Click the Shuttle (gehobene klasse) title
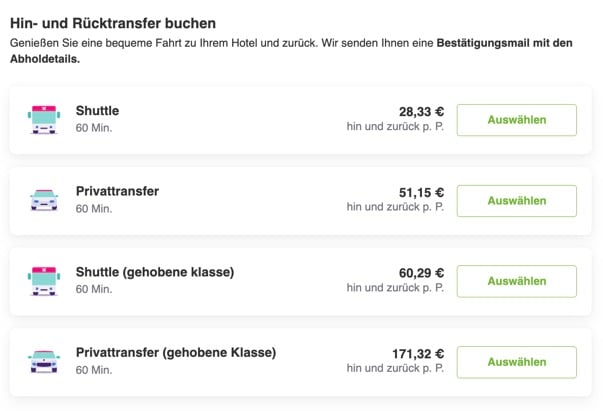Image resolution: width=603 pixels, height=411 pixels. 155,272
